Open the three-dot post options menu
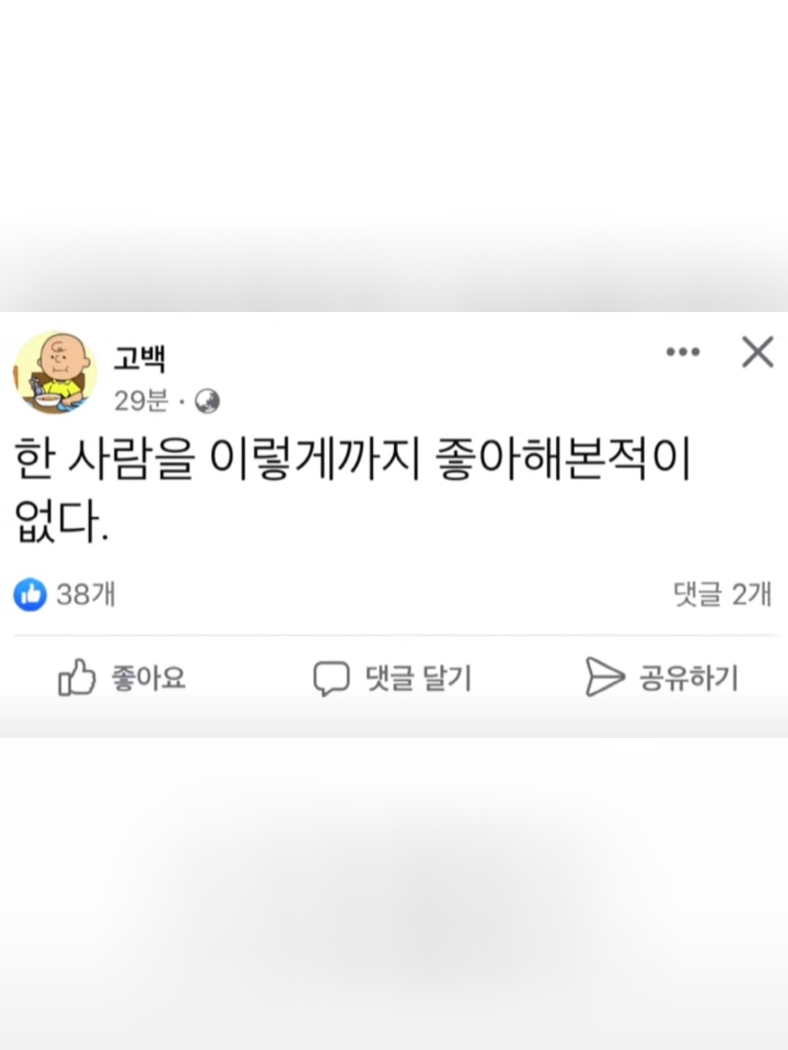788x1050 pixels. (682, 352)
